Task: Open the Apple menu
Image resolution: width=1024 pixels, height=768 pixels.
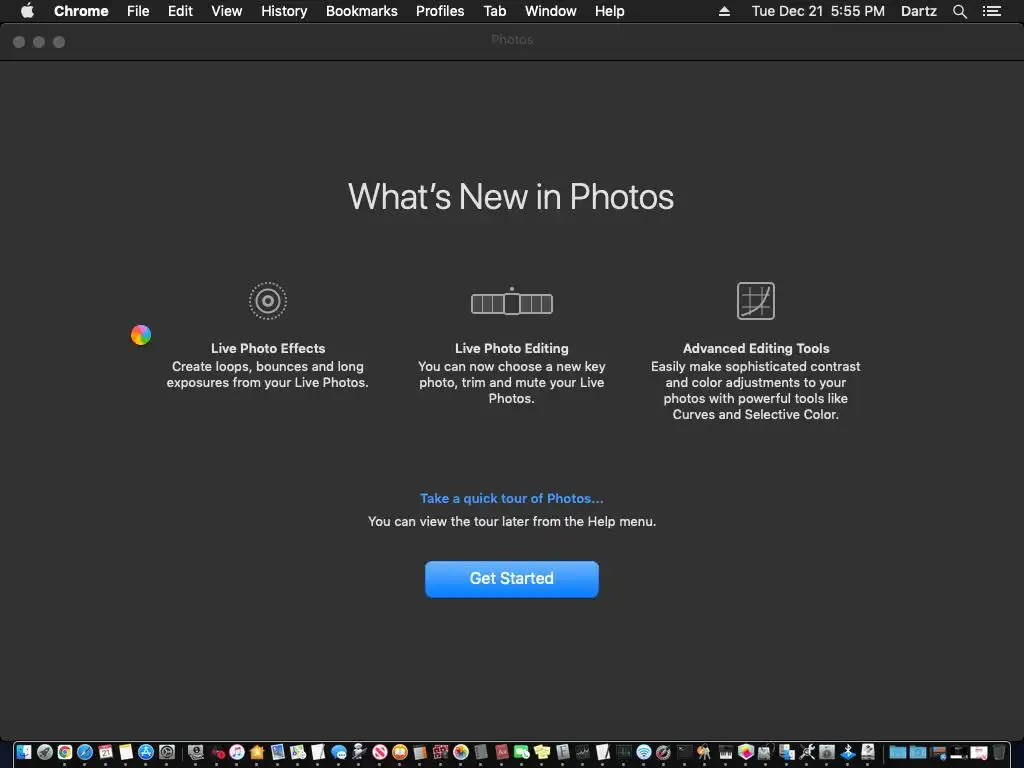Action: tap(27, 11)
